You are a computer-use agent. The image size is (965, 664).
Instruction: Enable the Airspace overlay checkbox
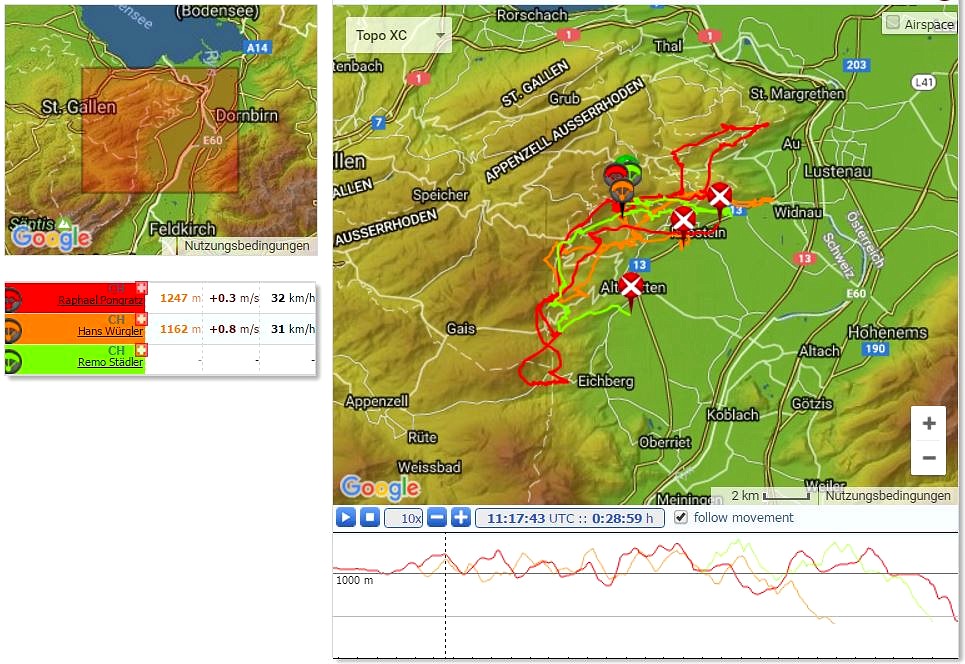coord(892,23)
